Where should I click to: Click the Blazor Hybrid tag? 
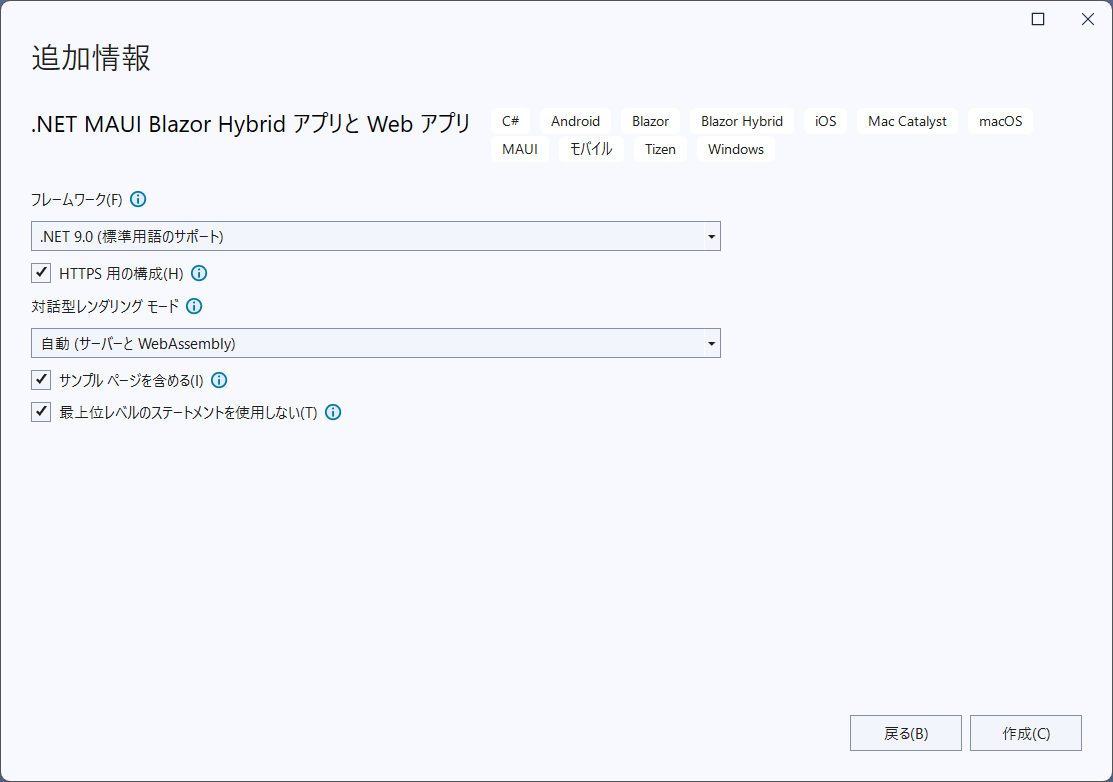click(x=742, y=121)
